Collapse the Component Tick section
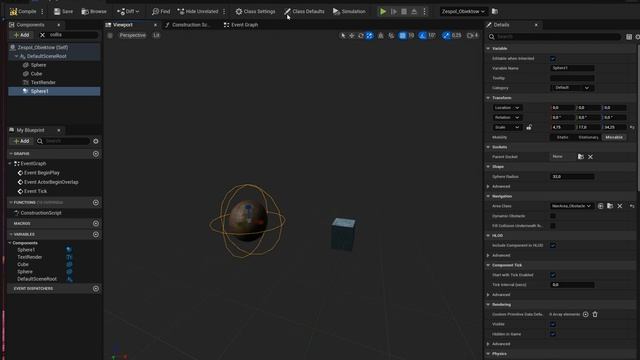This screenshot has height=360, width=640. coord(488,265)
